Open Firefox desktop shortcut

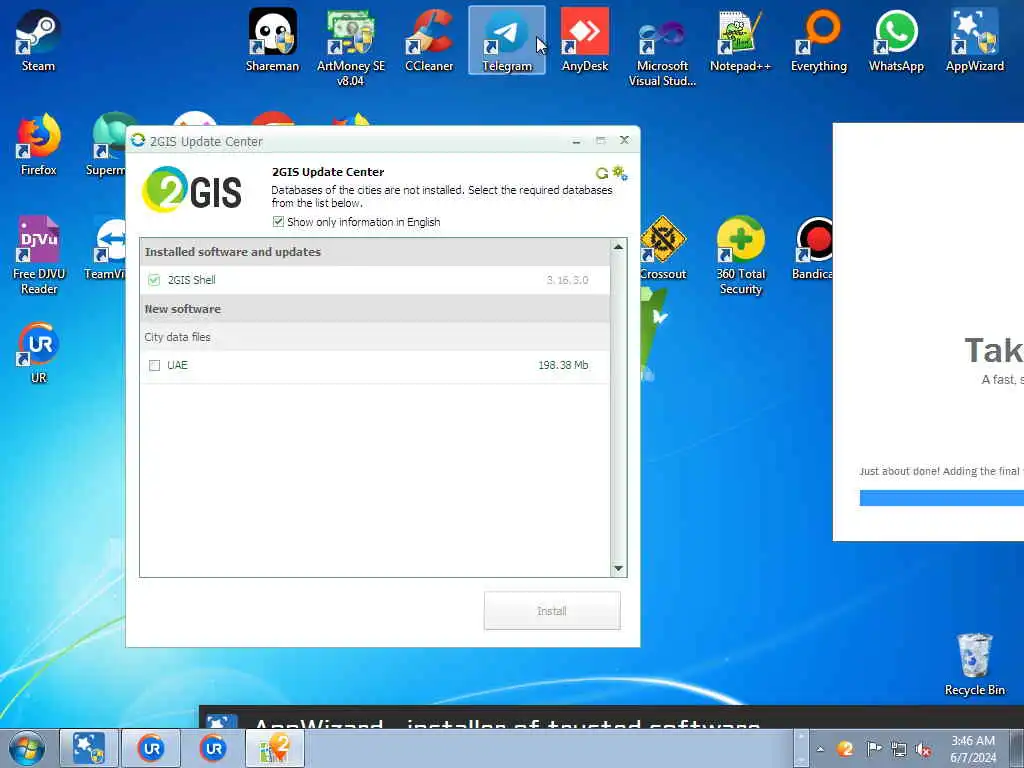tap(38, 145)
